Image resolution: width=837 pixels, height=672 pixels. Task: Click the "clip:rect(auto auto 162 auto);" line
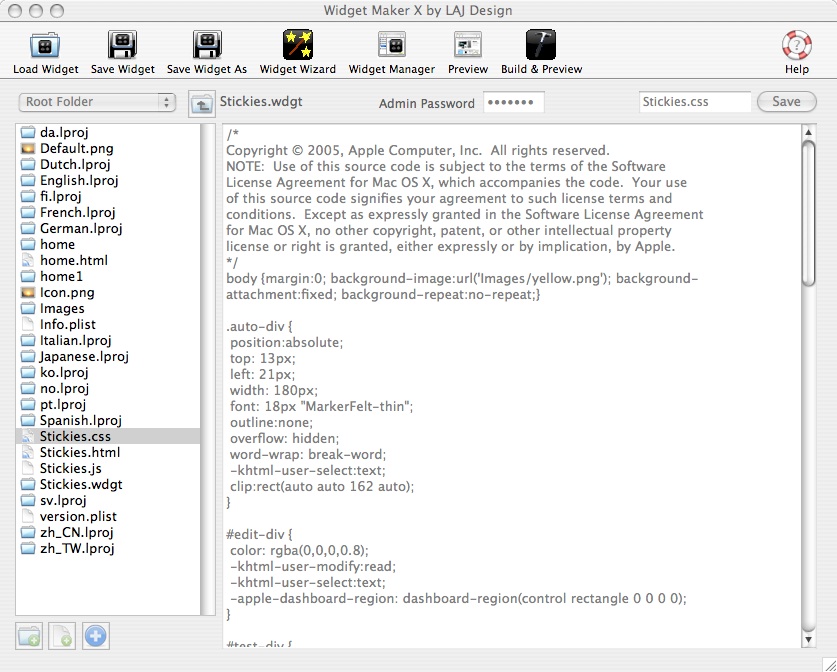pyautogui.click(x=322, y=486)
